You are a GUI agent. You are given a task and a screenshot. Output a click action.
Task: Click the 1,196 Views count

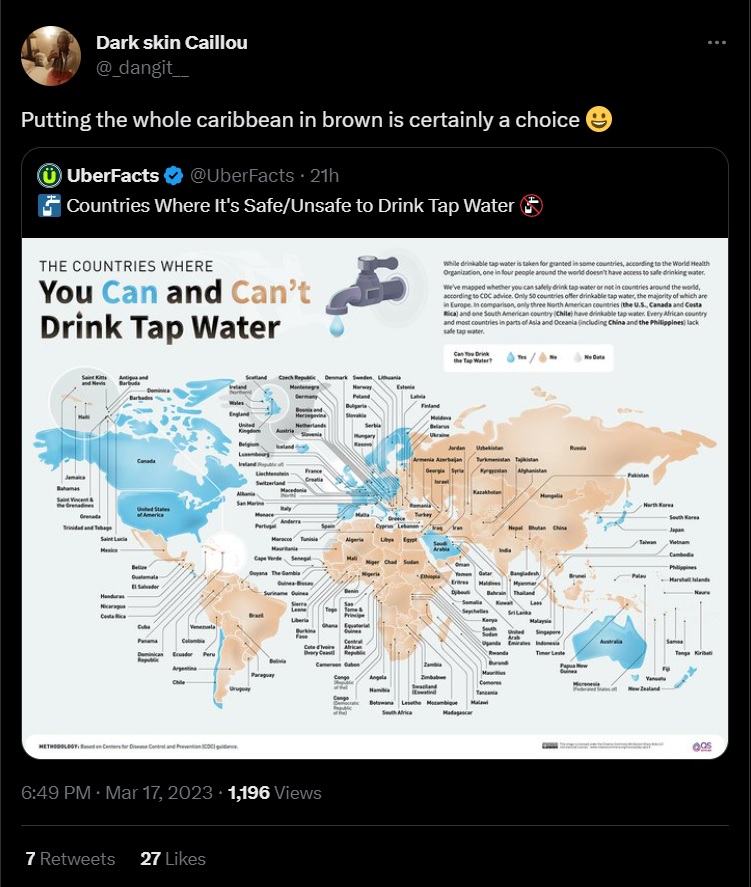tap(275, 793)
